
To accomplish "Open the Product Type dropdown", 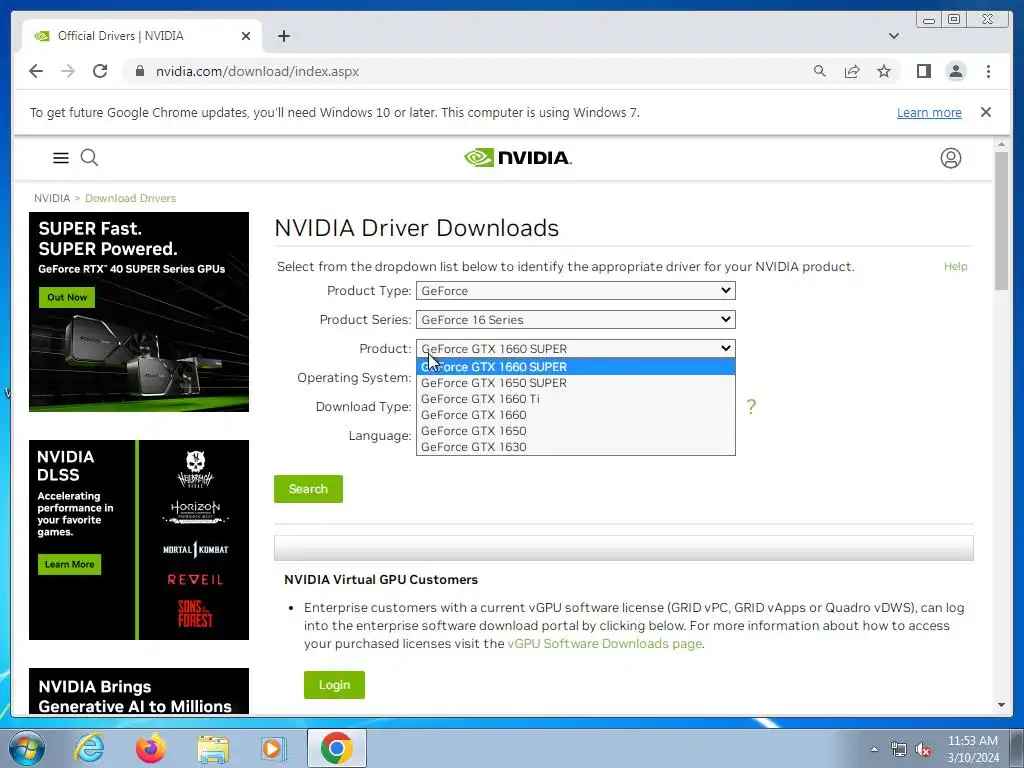I will [x=575, y=291].
